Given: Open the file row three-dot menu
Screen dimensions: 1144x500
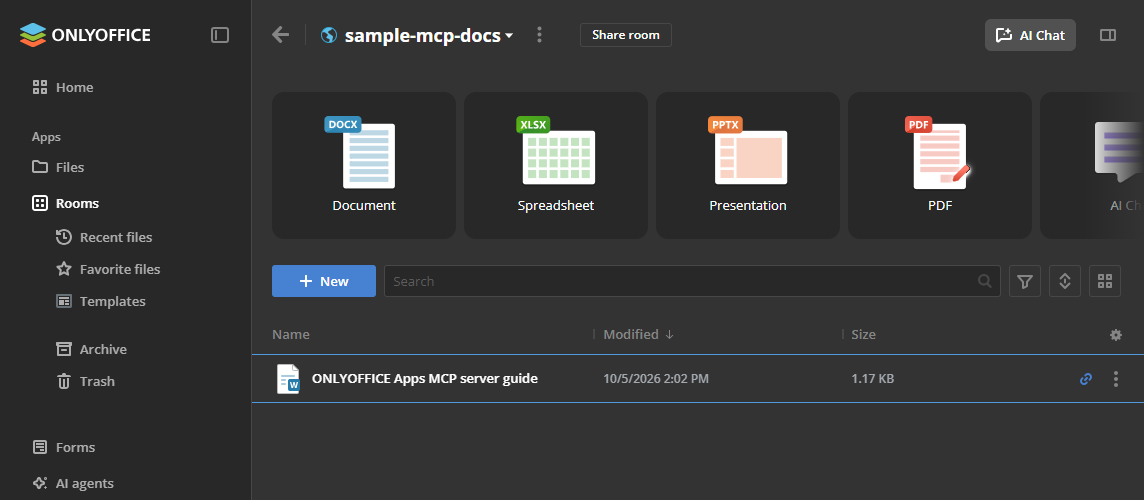Looking at the screenshot, I should [x=1116, y=379].
